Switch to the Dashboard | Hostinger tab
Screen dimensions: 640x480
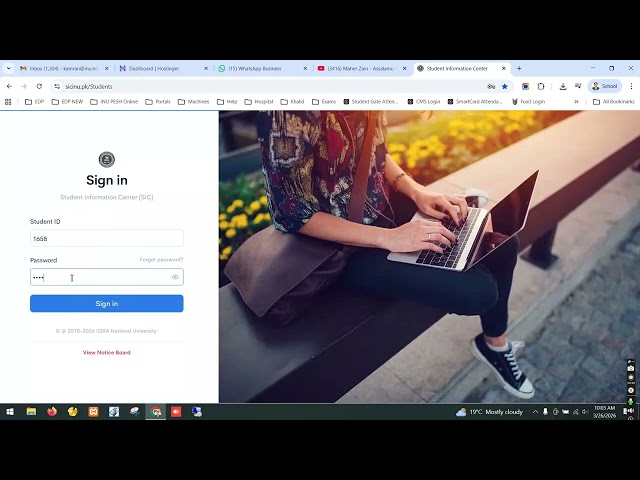coord(163,69)
